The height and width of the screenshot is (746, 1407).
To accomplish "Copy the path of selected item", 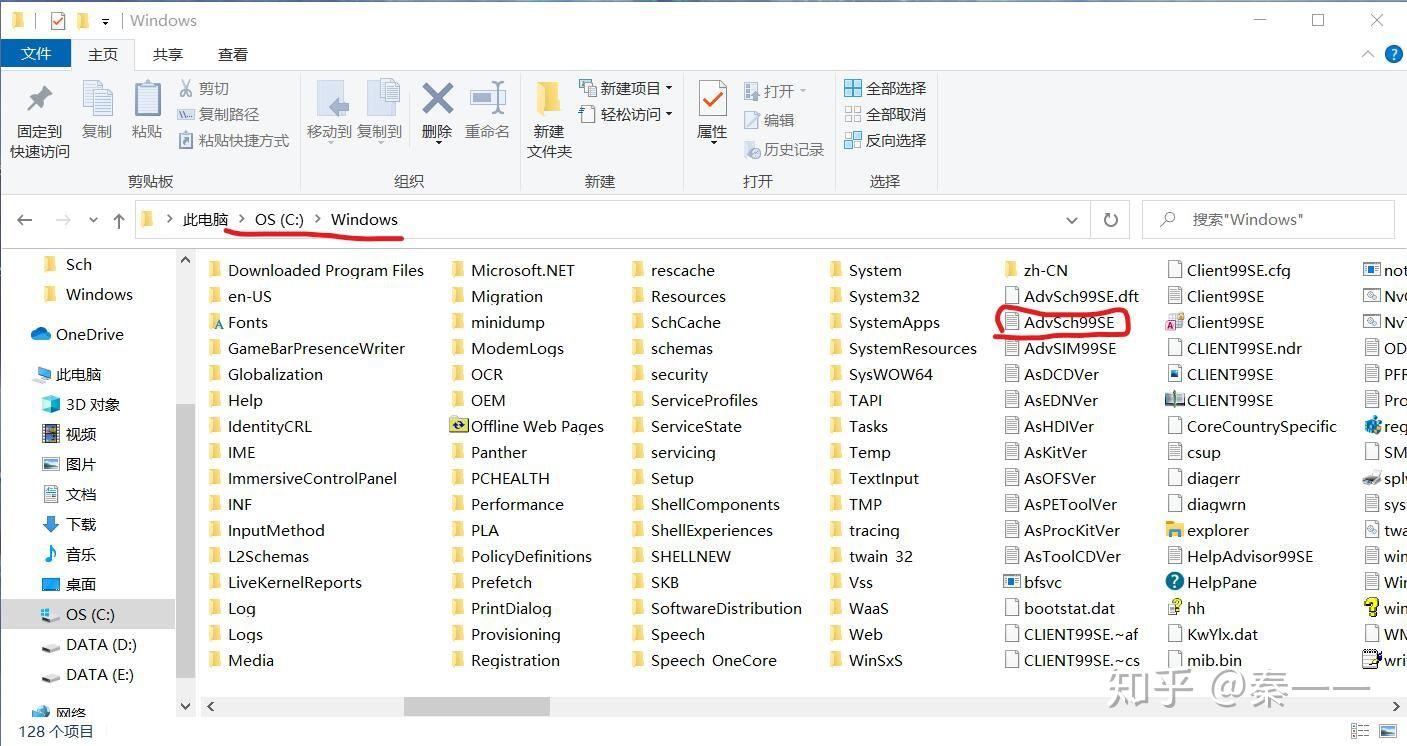I will pos(232,113).
